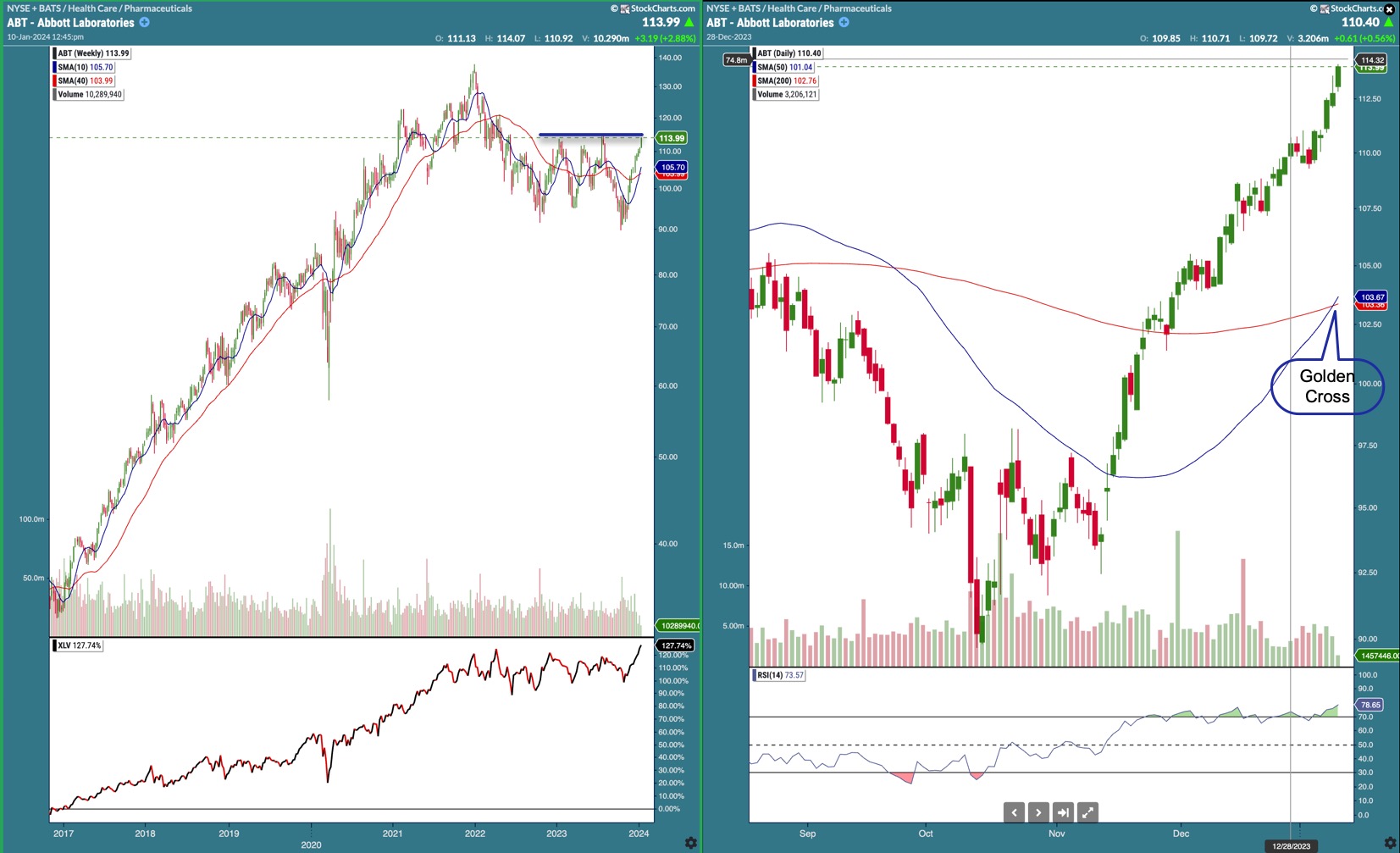This screenshot has width=1400, height=853.
Task: Click the daily chart Volume legend label
Action: coord(787,94)
